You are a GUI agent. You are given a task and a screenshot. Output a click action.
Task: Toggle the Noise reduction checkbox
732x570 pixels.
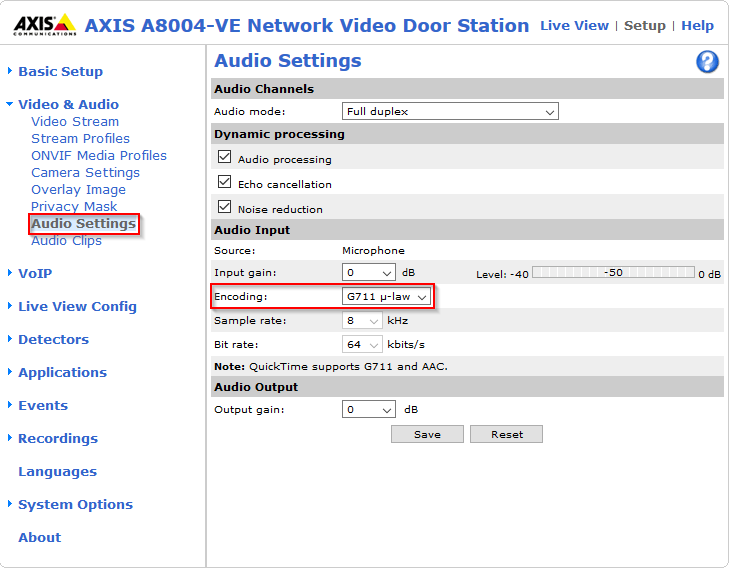click(225, 206)
